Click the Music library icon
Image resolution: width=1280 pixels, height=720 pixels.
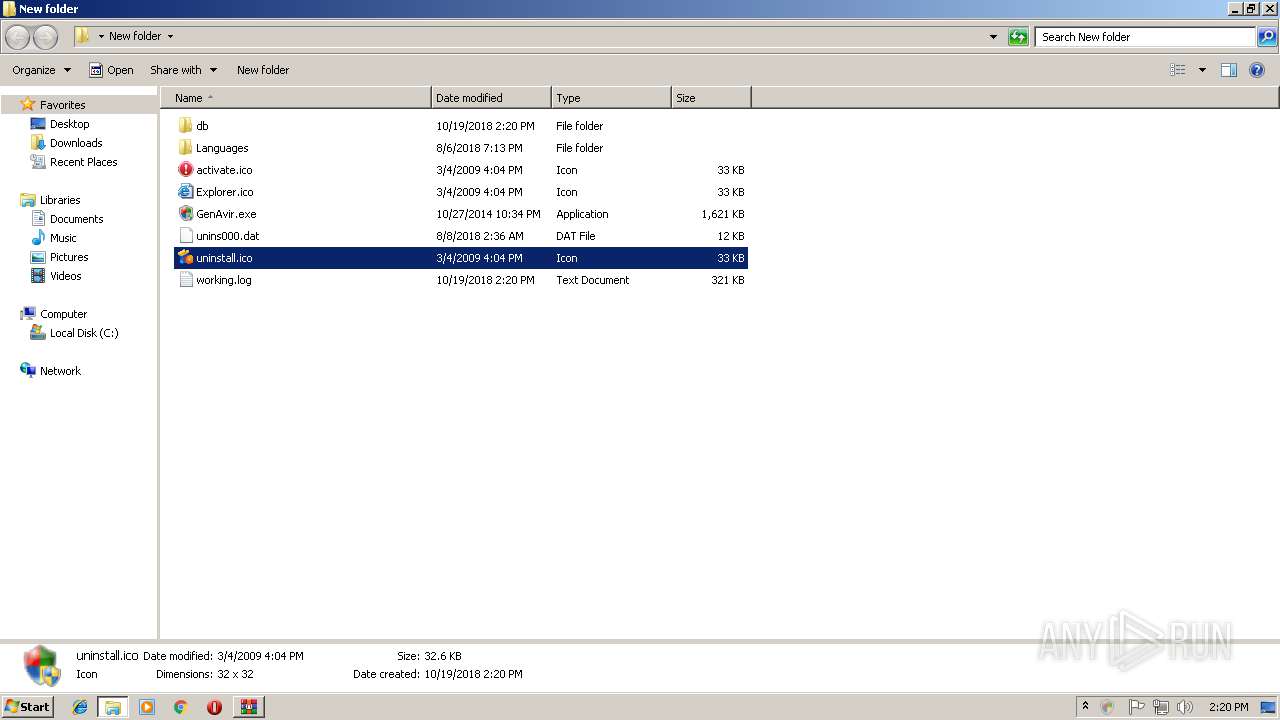(38, 238)
